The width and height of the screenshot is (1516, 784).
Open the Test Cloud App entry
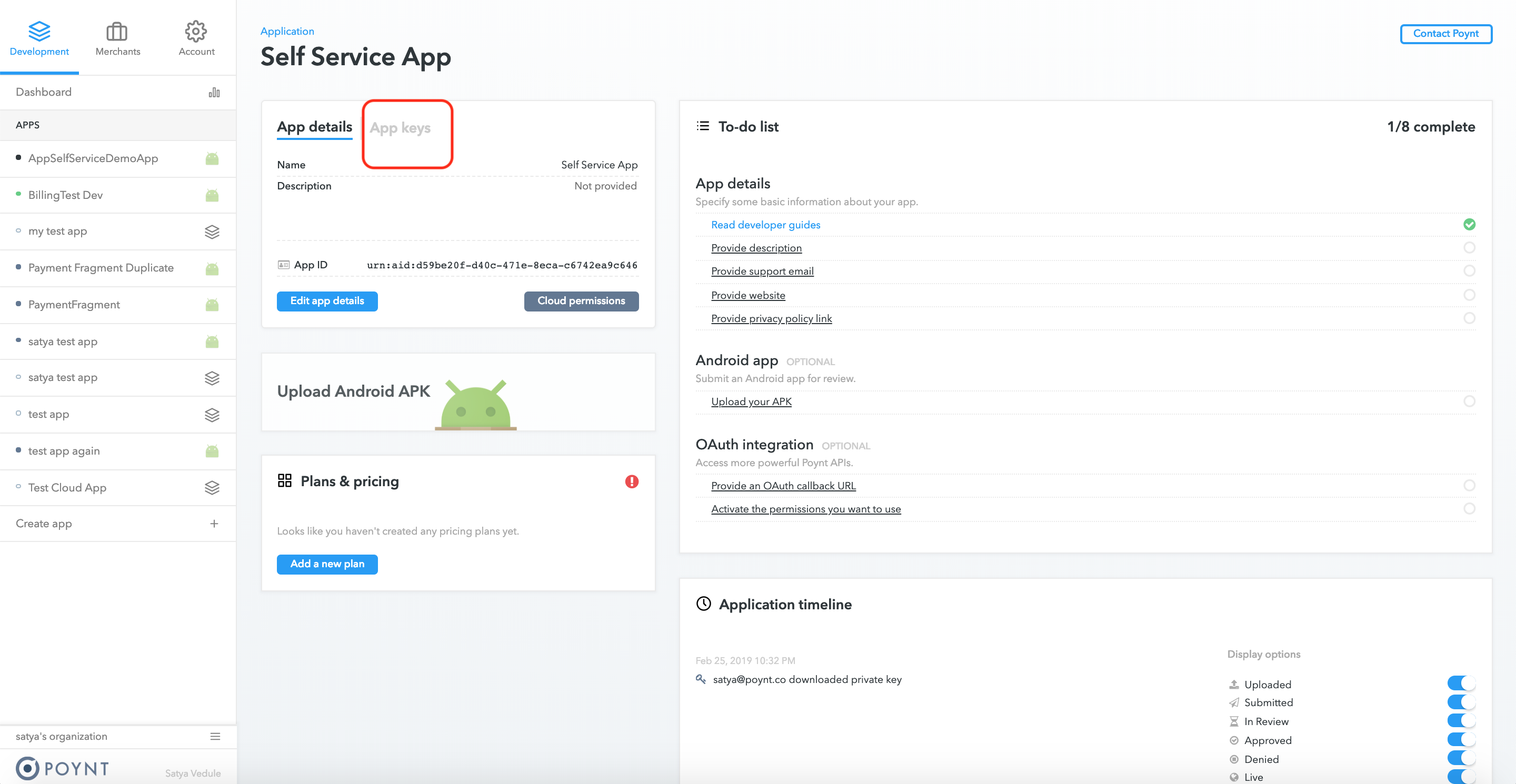click(118, 488)
